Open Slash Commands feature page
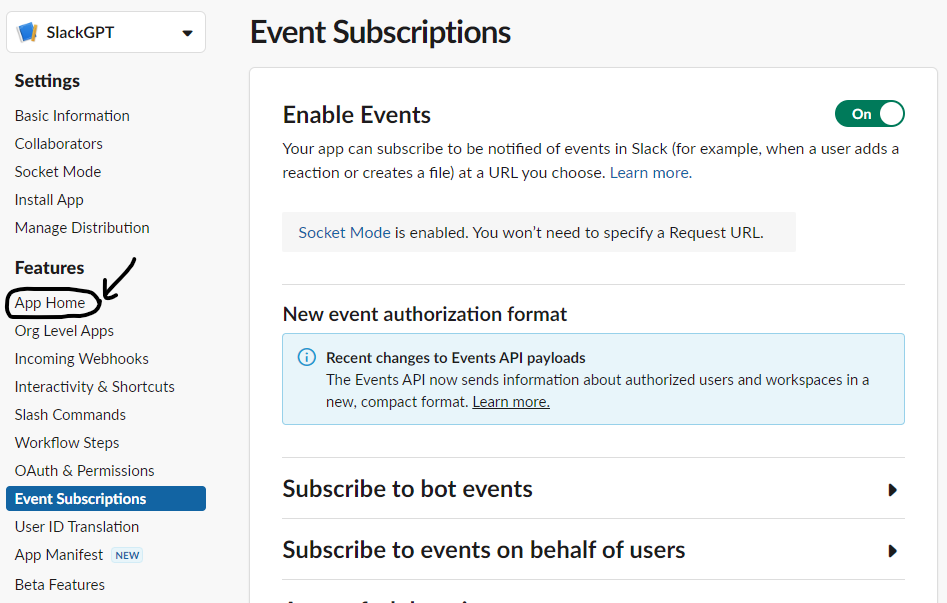947x603 pixels. point(70,415)
